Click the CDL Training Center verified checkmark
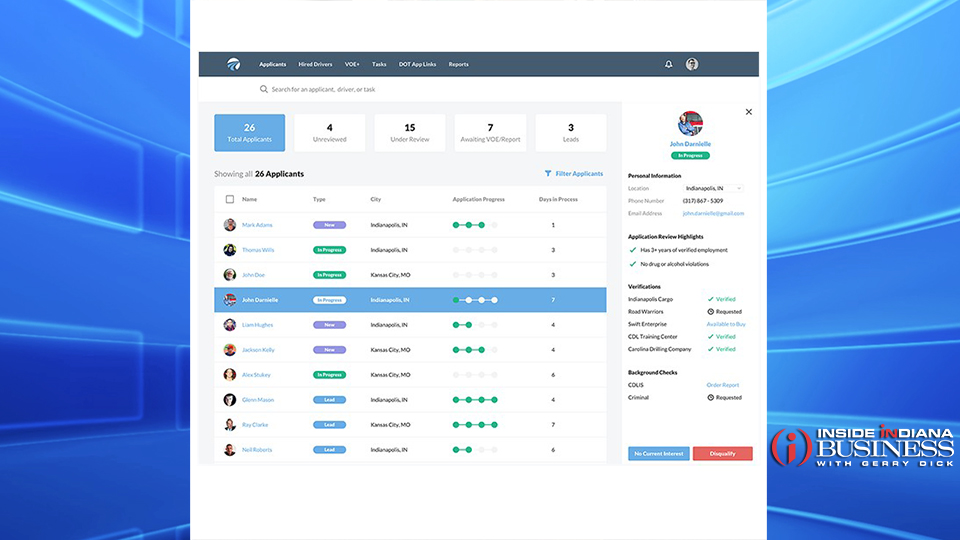This screenshot has height=540, width=960. [711, 337]
